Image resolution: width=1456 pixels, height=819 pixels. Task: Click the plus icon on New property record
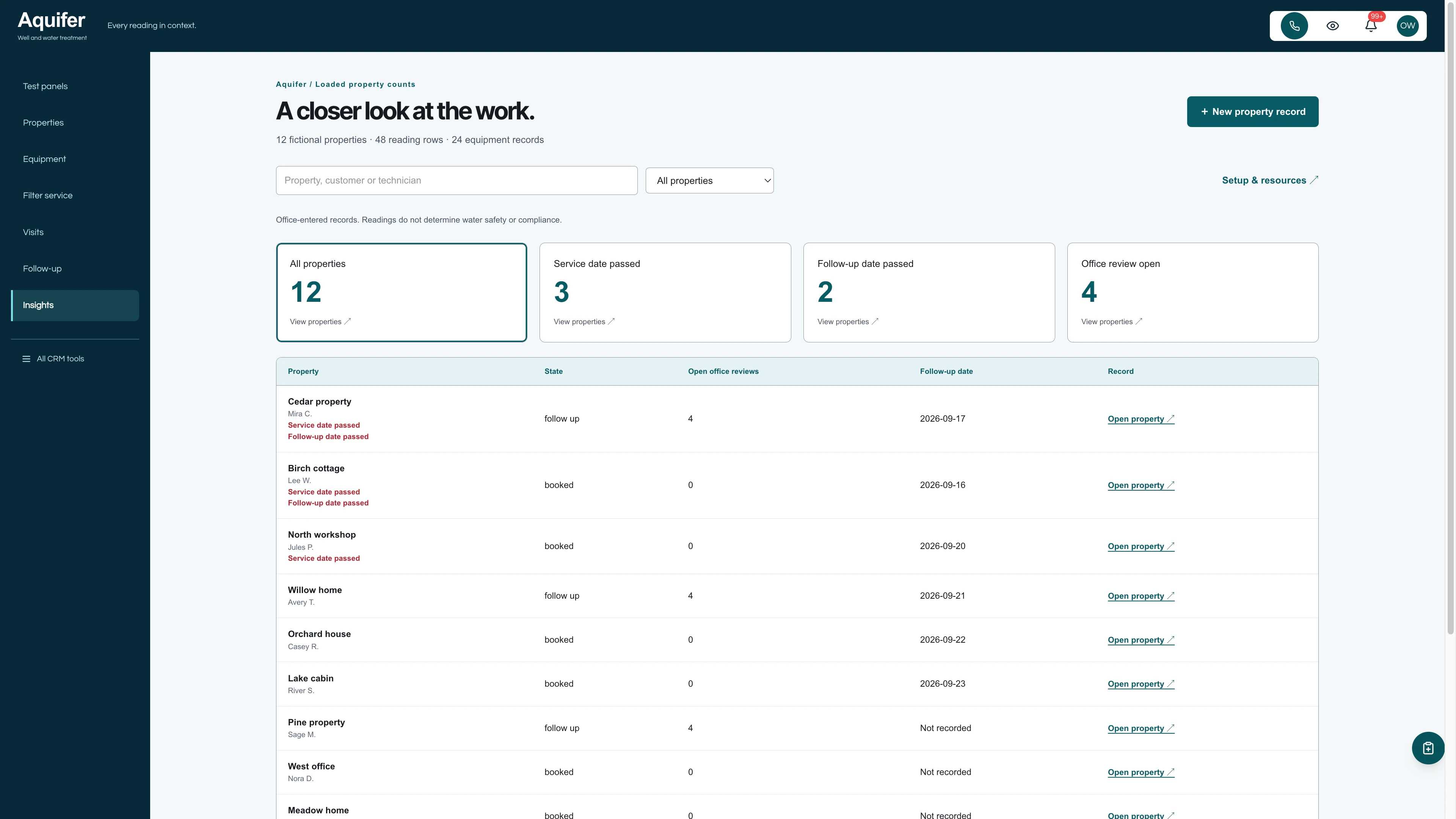coord(1204,111)
